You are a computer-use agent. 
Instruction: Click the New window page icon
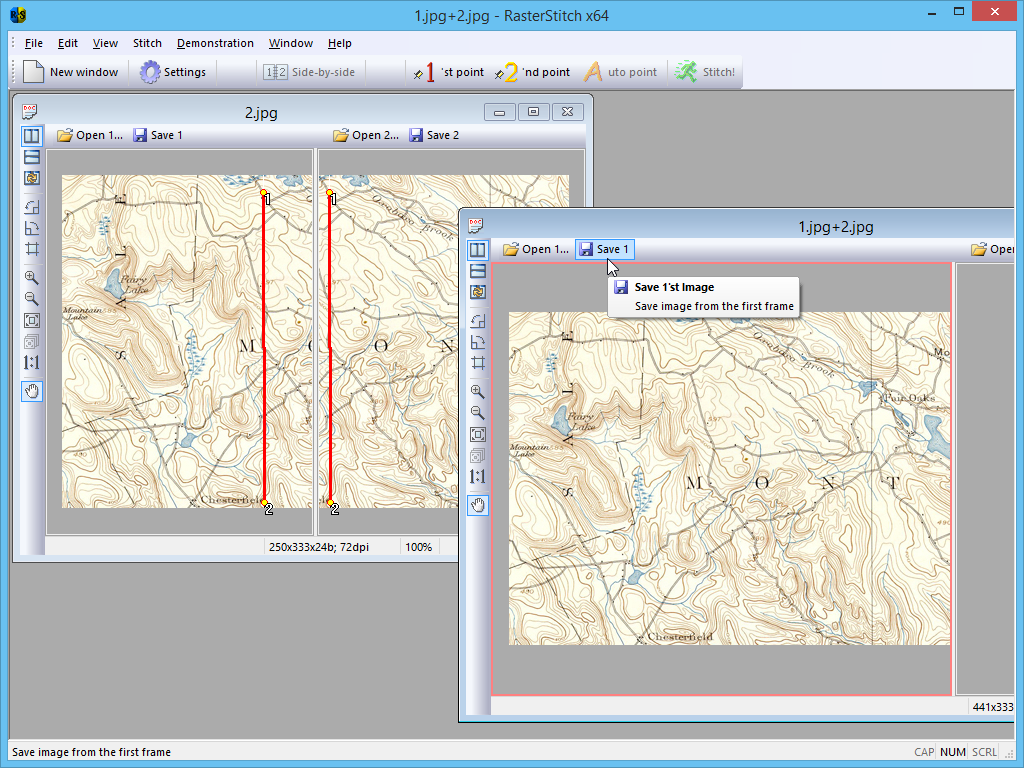[33, 72]
